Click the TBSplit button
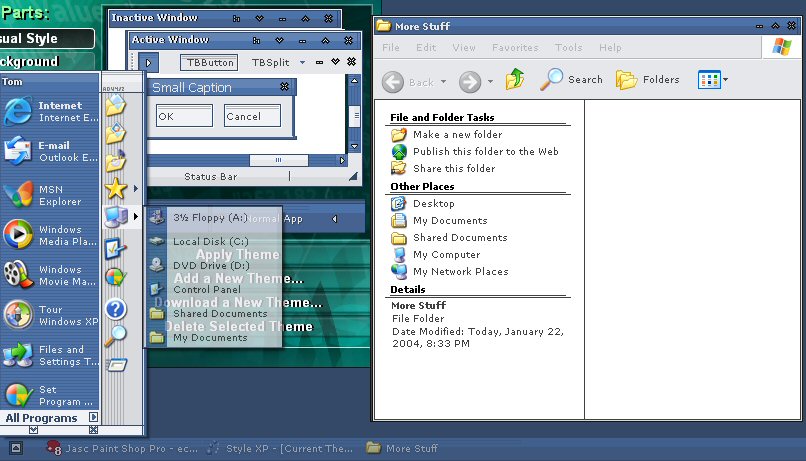806x461 pixels. point(270,63)
